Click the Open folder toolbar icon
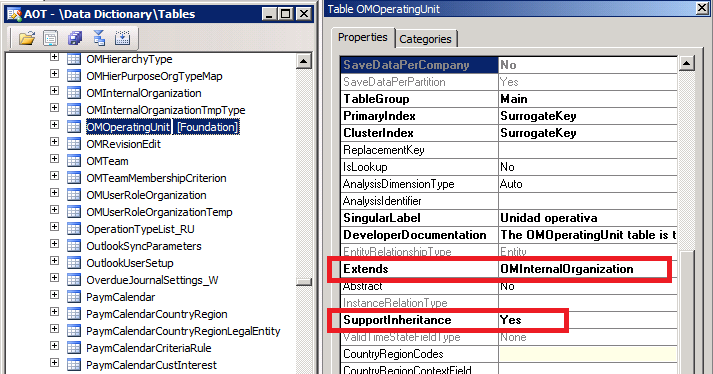Screen dimensions: 713x374 [x=27, y=38]
